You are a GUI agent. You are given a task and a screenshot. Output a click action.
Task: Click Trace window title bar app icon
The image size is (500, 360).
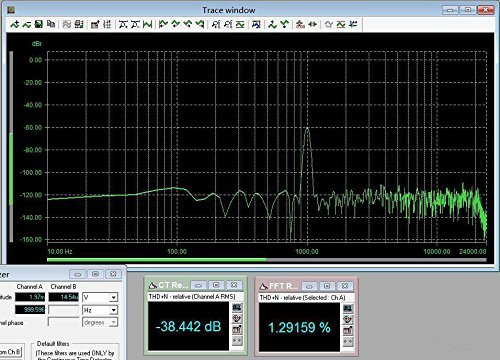[x=11, y=10]
